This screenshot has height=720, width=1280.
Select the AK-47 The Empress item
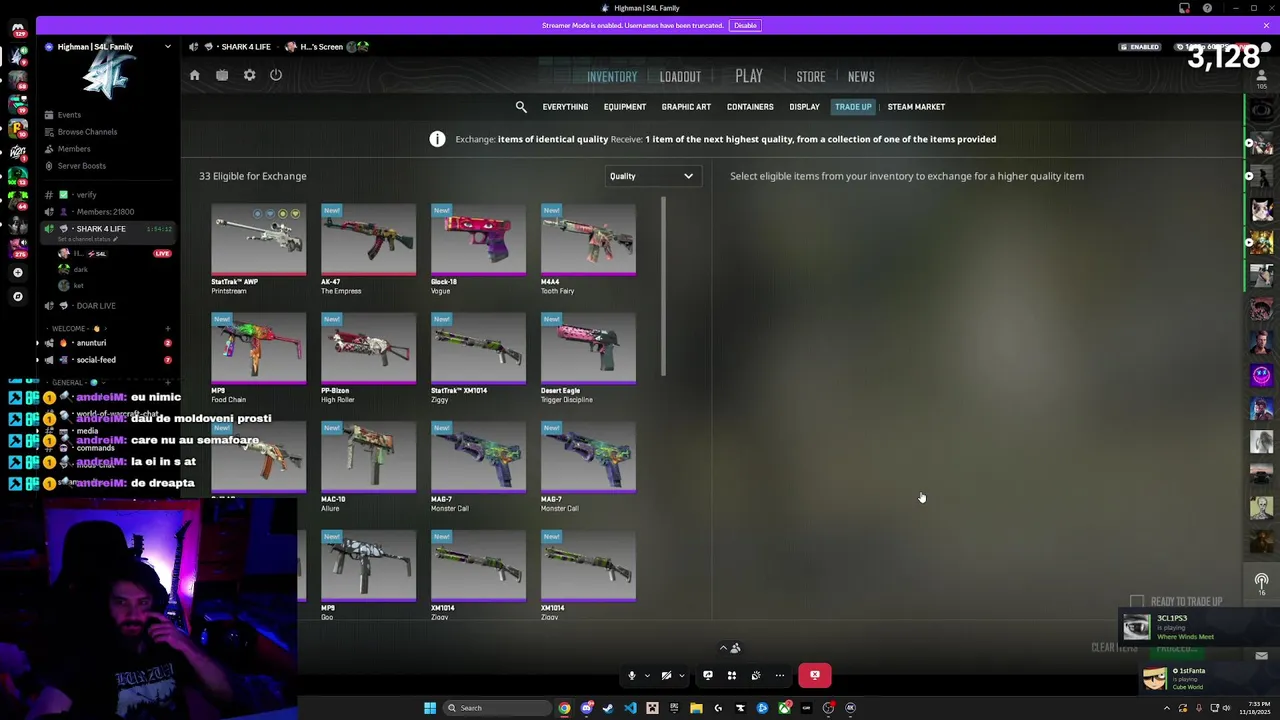(x=368, y=249)
